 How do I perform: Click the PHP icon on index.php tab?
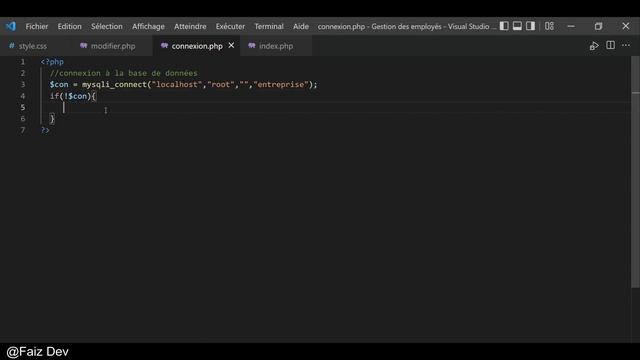[252, 46]
